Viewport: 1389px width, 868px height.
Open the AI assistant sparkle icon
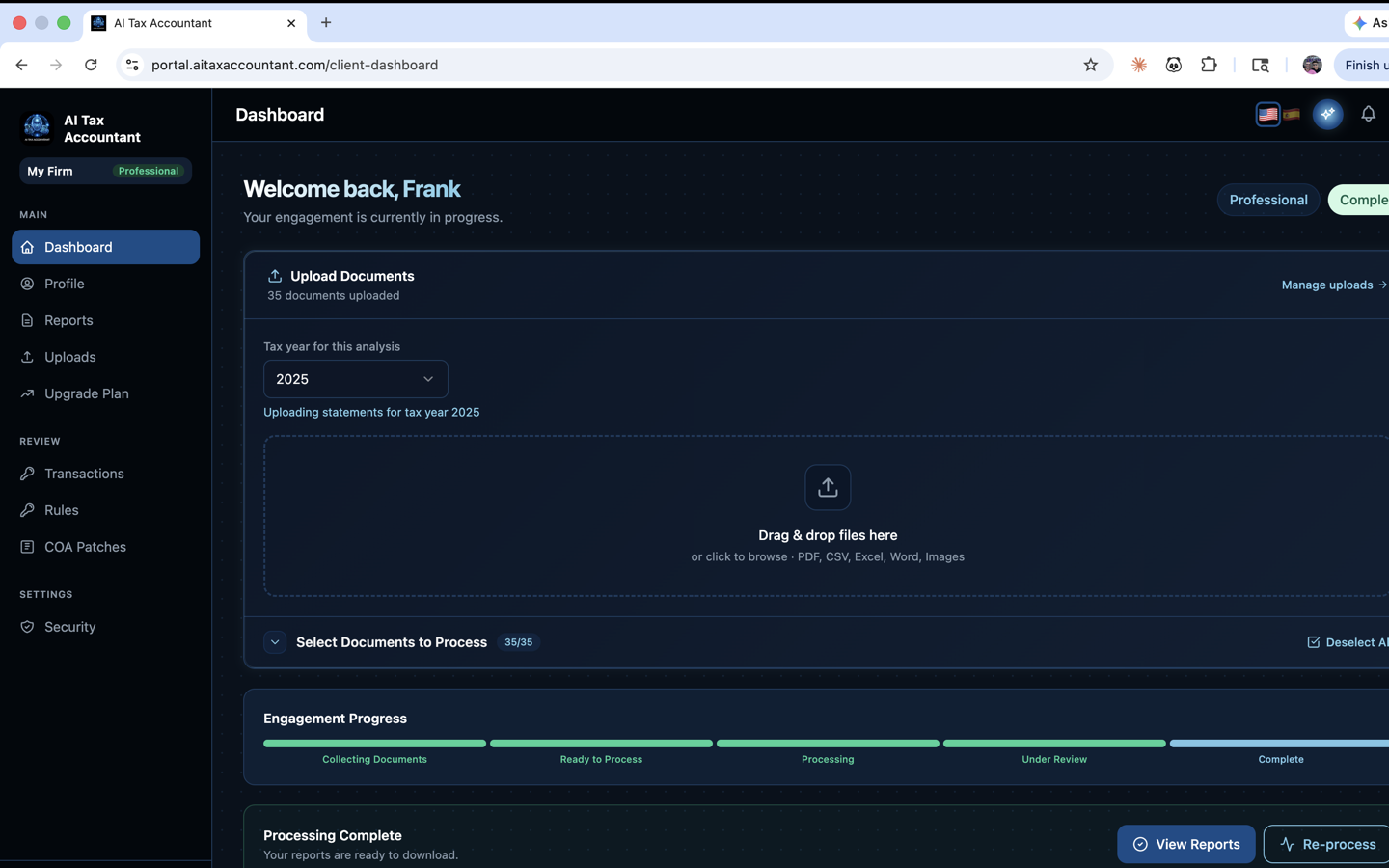(1327, 115)
